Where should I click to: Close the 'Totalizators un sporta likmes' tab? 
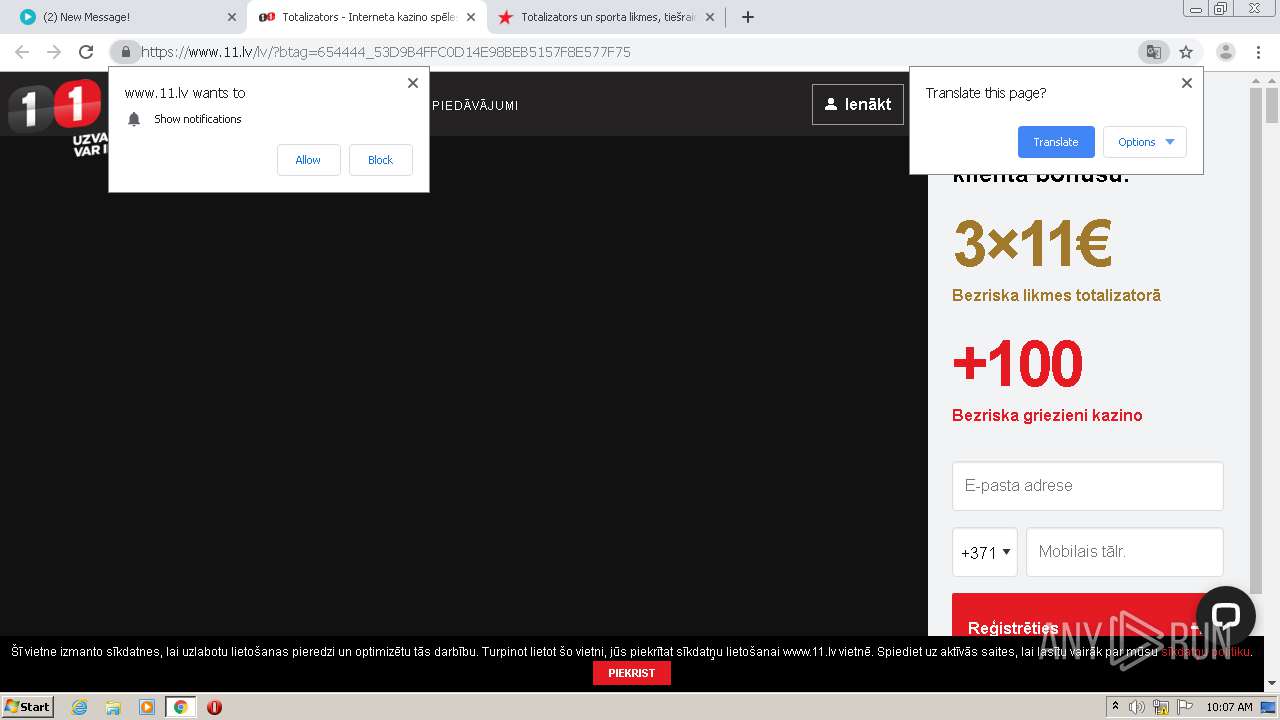pos(710,17)
